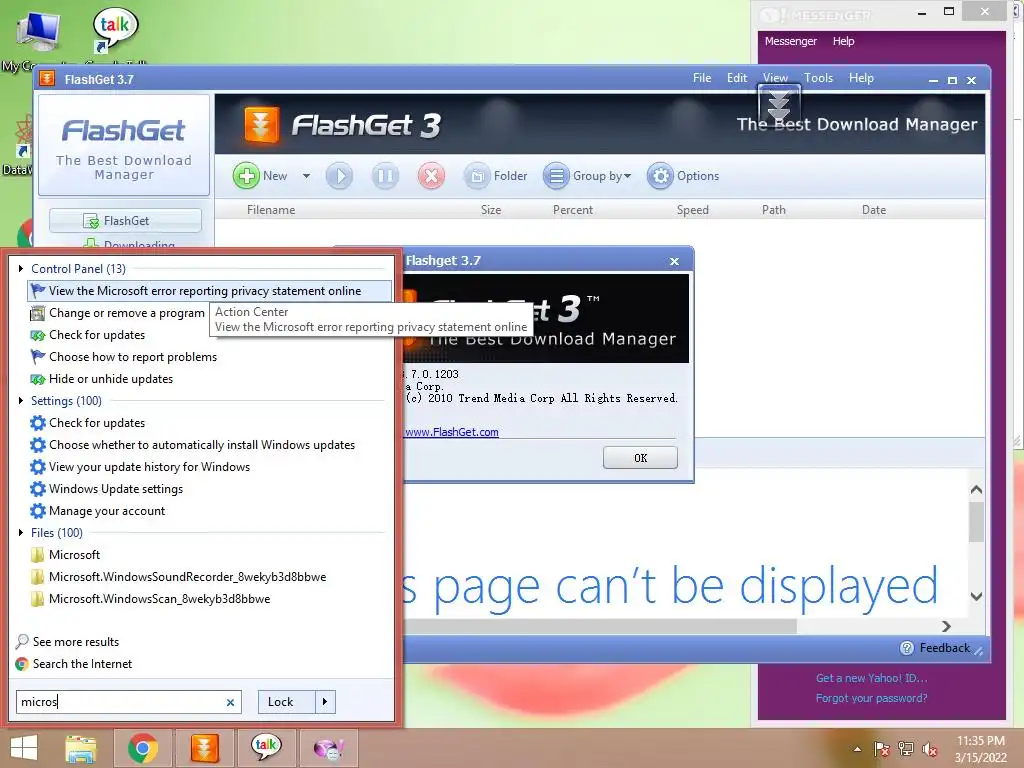Open Control Panel Check for updates result
Image resolution: width=1024 pixels, height=768 pixels.
[88, 335]
